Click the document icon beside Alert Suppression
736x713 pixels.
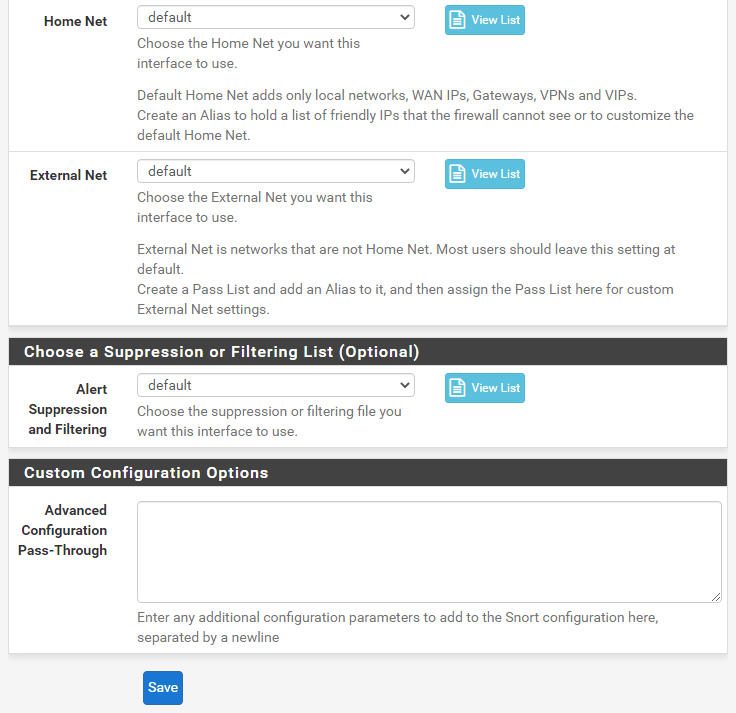(458, 388)
